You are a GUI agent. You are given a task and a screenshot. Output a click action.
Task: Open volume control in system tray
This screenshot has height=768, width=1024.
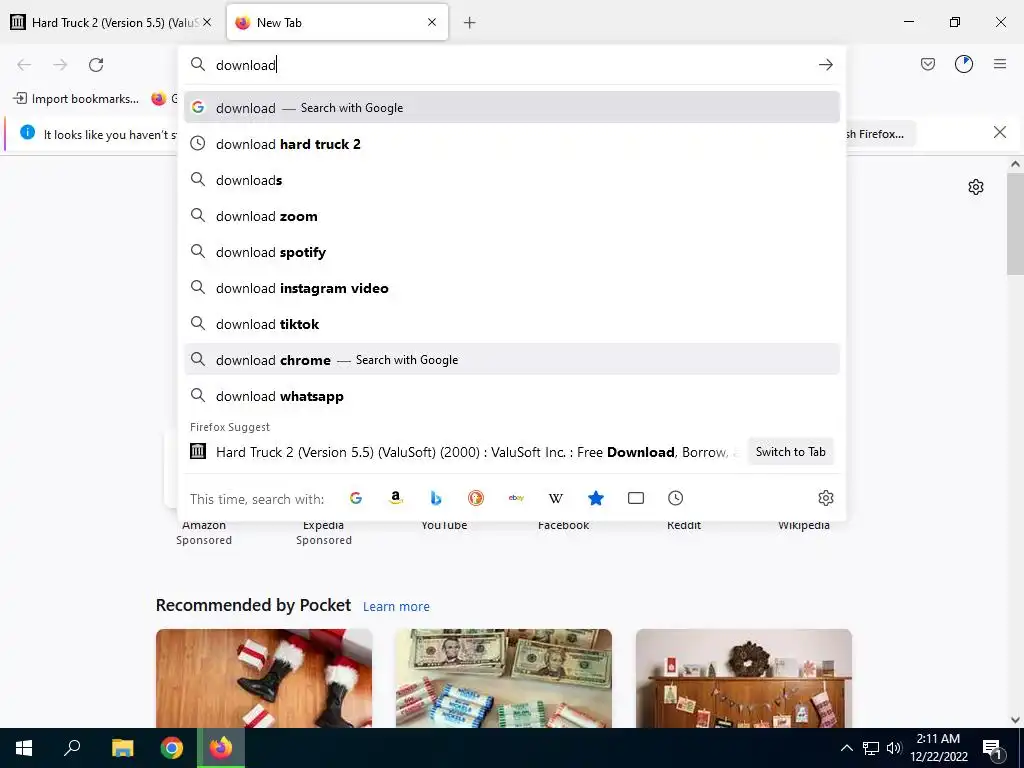(894, 748)
